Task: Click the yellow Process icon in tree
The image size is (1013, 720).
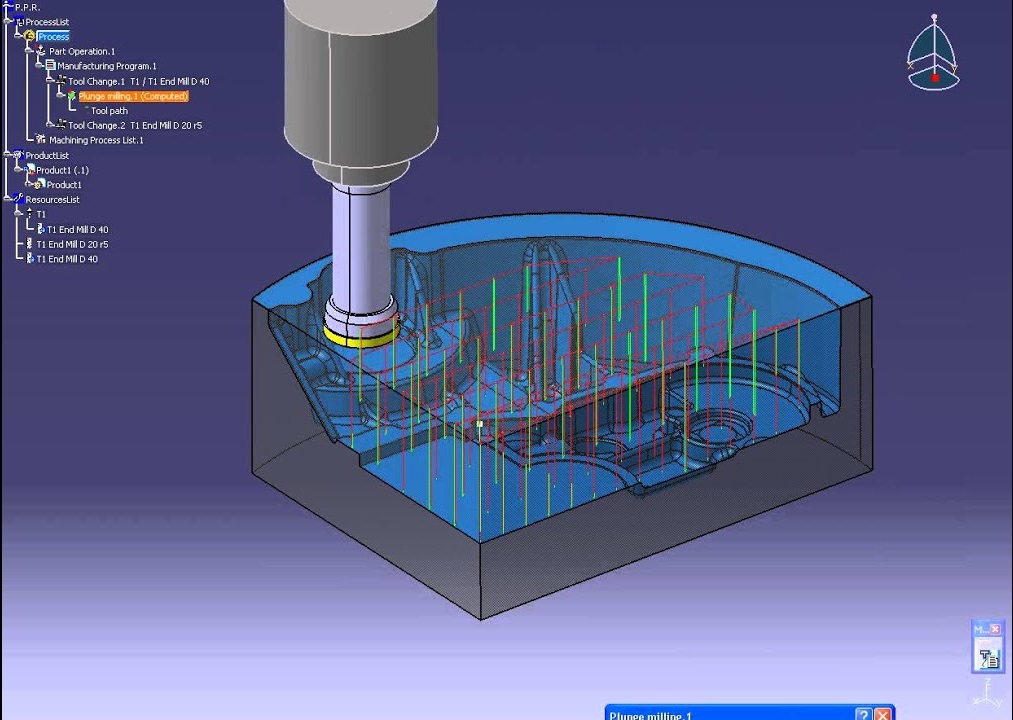Action: pyautogui.click(x=30, y=36)
